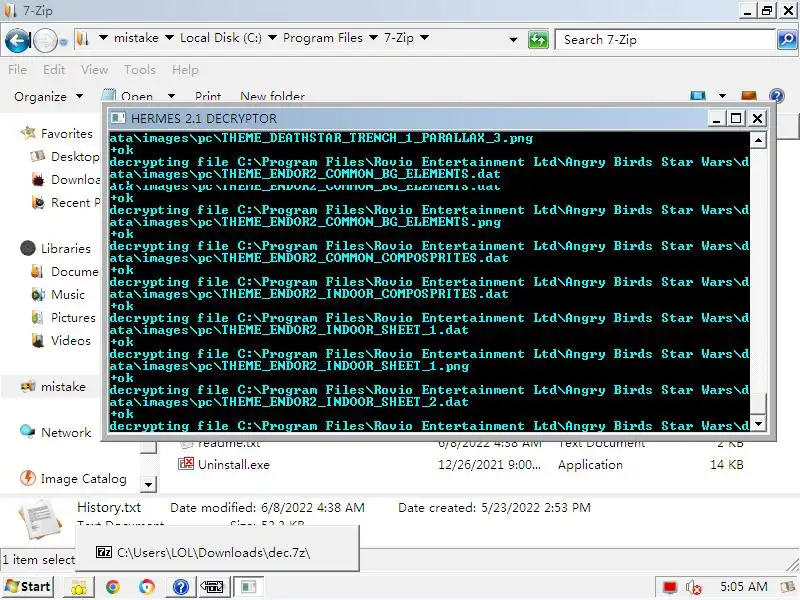Image resolution: width=800 pixels, height=600 pixels.
Task: Expand dropdown arrow after 7-Zip breadcrumb
Action: (x=424, y=38)
